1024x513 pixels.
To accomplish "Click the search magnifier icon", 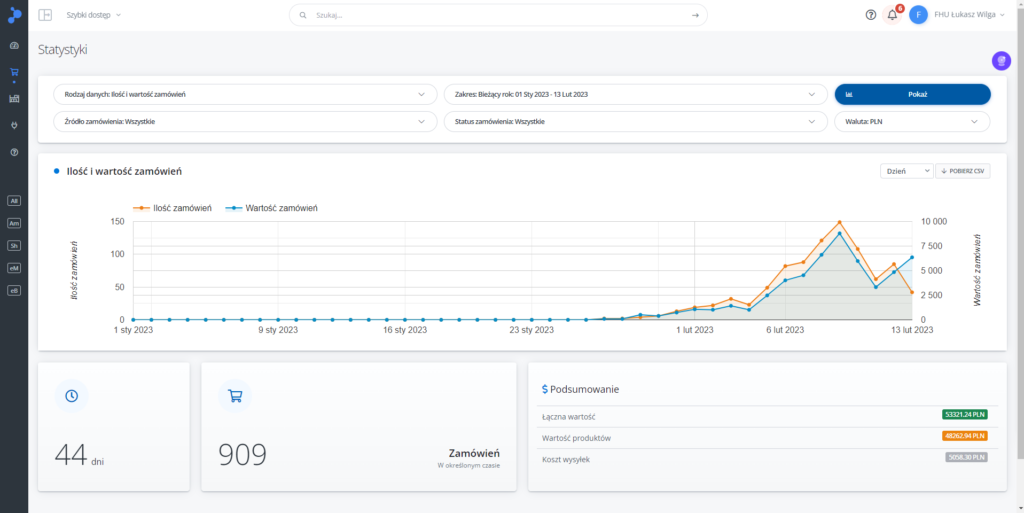I will [x=302, y=15].
